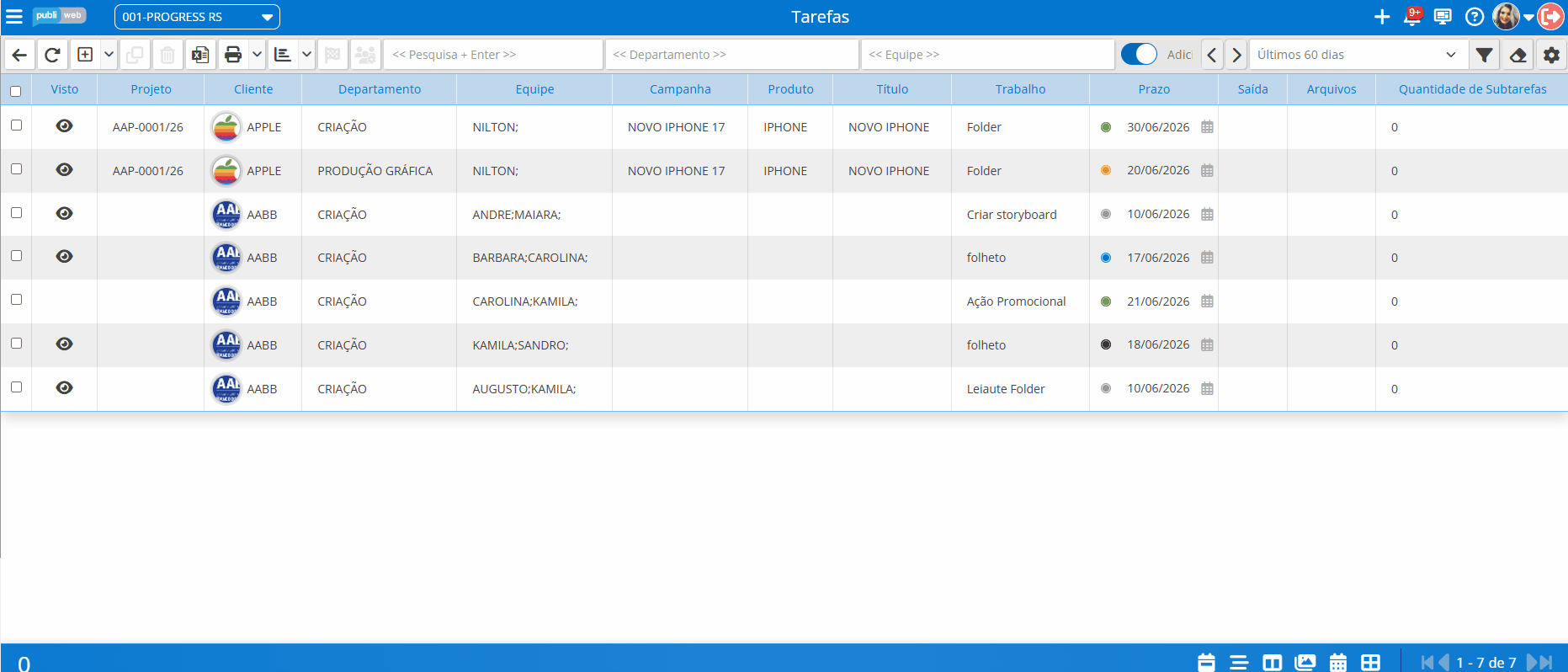Click the << Departamento >> filter field

tap(731, 55)
